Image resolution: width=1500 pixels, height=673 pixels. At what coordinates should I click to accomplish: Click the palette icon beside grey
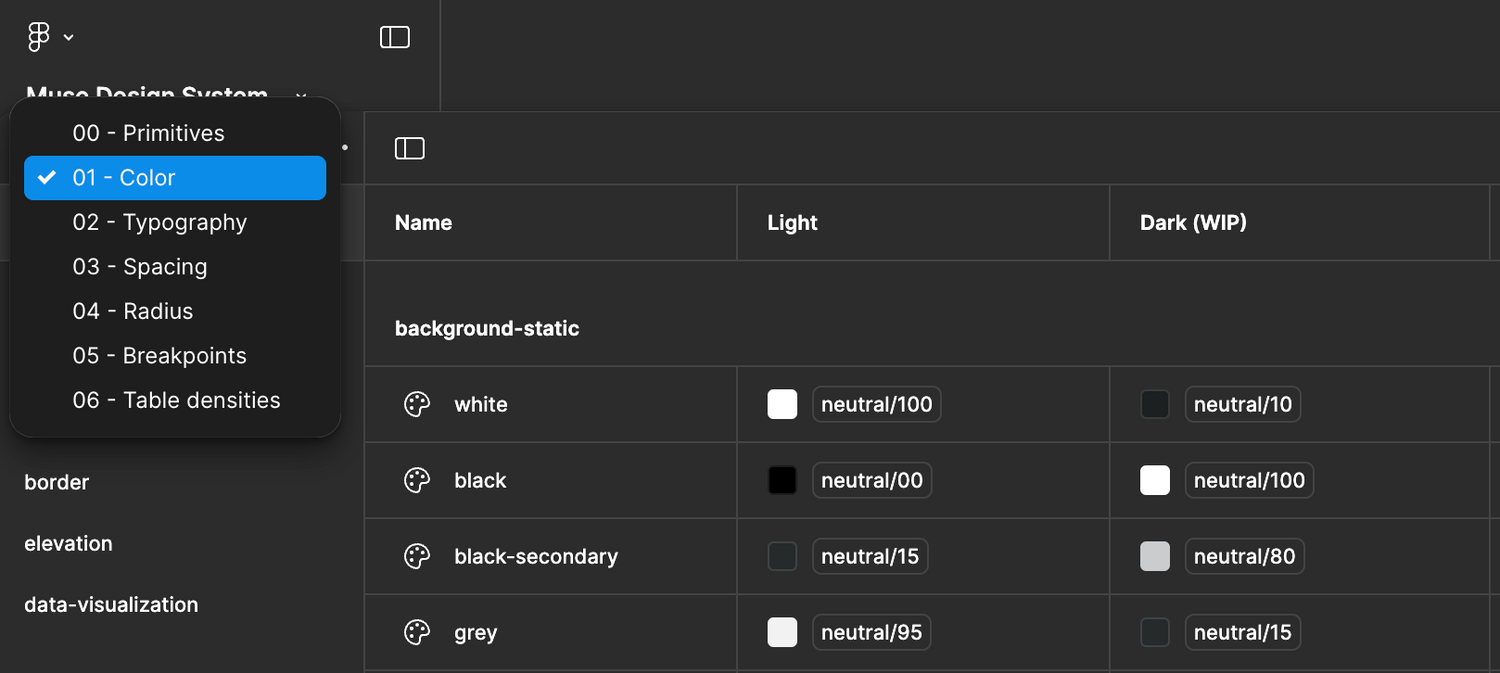pyautogui.click(x=417, y=632)
